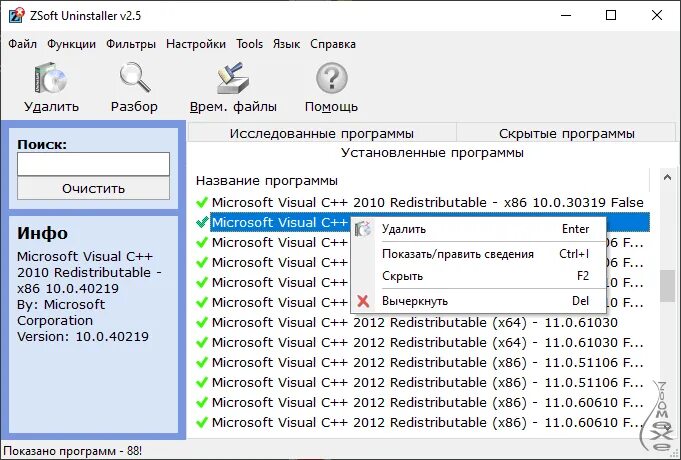Open the Фильтры menu

point(131,44)
